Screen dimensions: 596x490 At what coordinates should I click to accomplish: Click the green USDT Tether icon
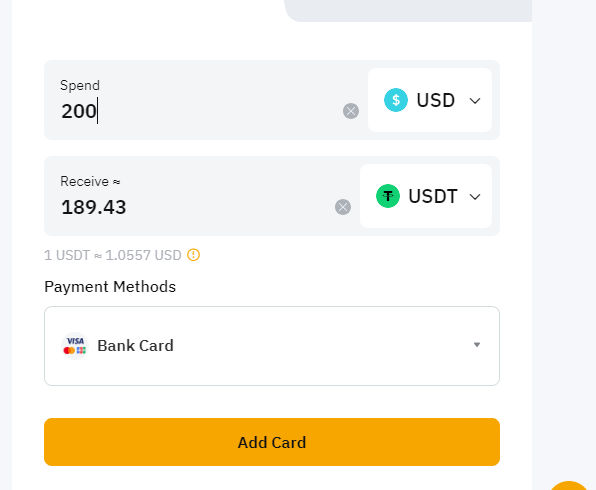tap(388, 196)
